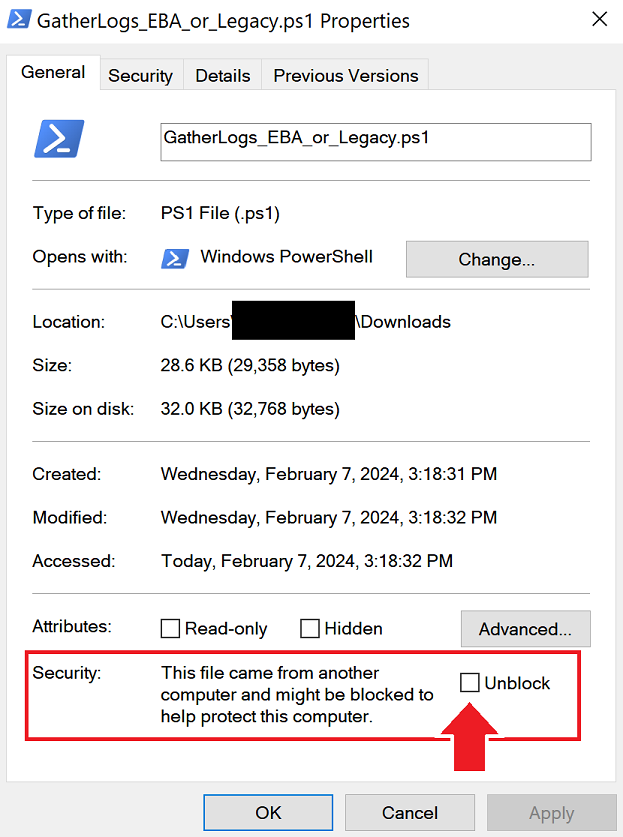Open the Details tab
Viewport: 623px width, 837px height.
coord(222,75)
